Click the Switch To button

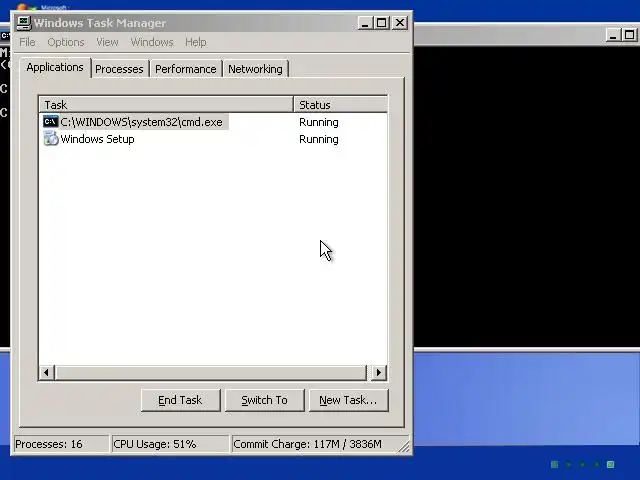(x=264, y=400)
